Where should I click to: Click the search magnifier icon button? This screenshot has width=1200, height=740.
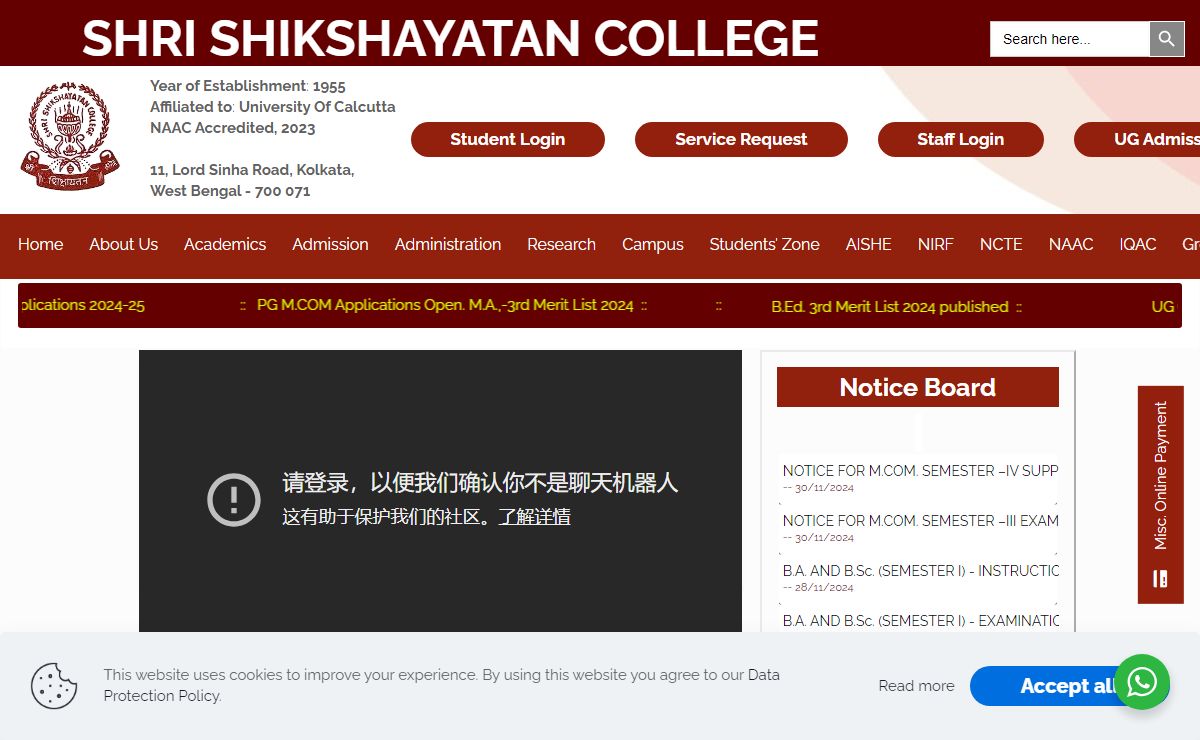tap(1167, 39)
